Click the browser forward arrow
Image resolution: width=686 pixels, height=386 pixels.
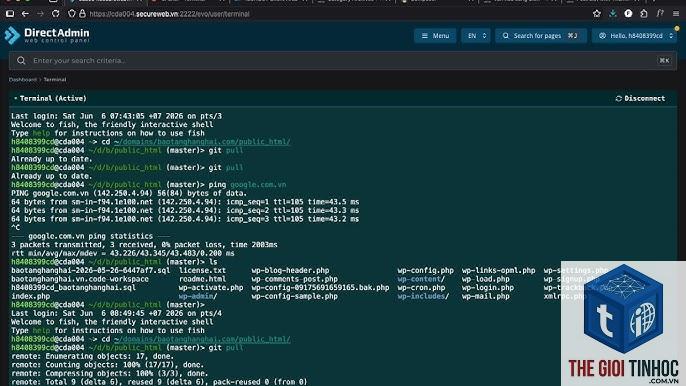40,14
